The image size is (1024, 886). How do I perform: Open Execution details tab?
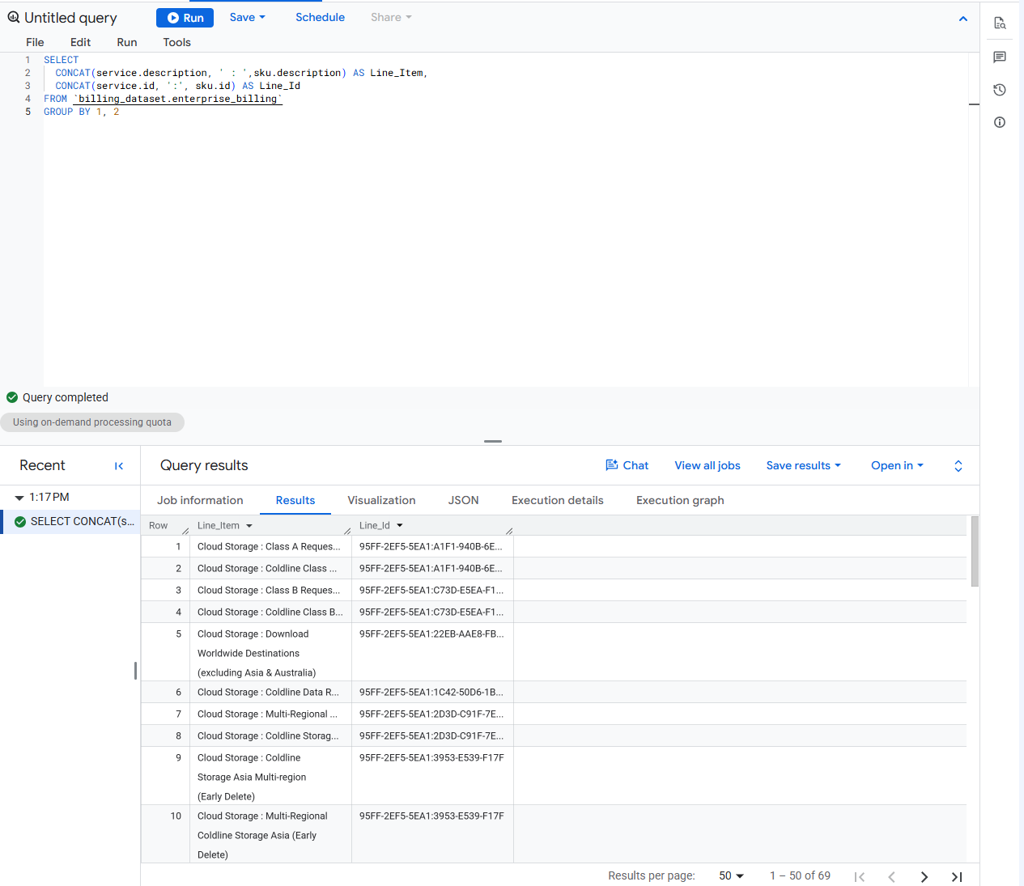[x=558, y=500]
